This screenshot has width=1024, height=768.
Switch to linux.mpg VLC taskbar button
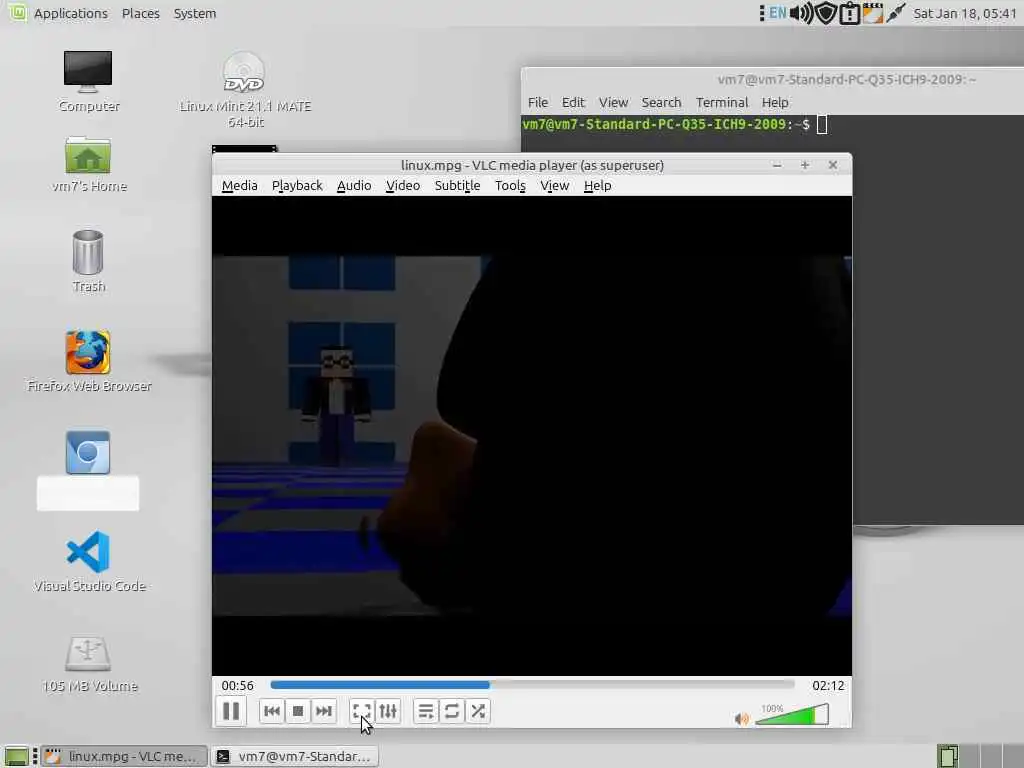point(124,756)
